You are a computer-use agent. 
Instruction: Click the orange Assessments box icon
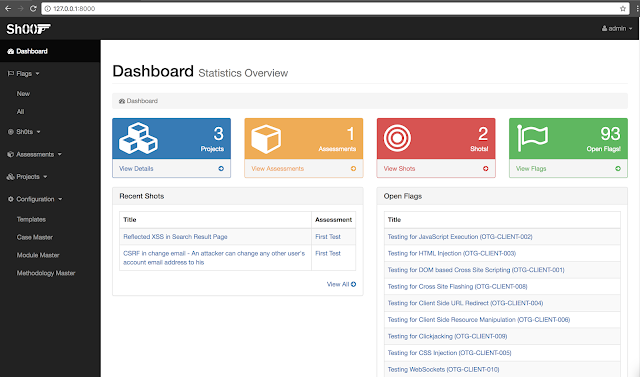266,139
